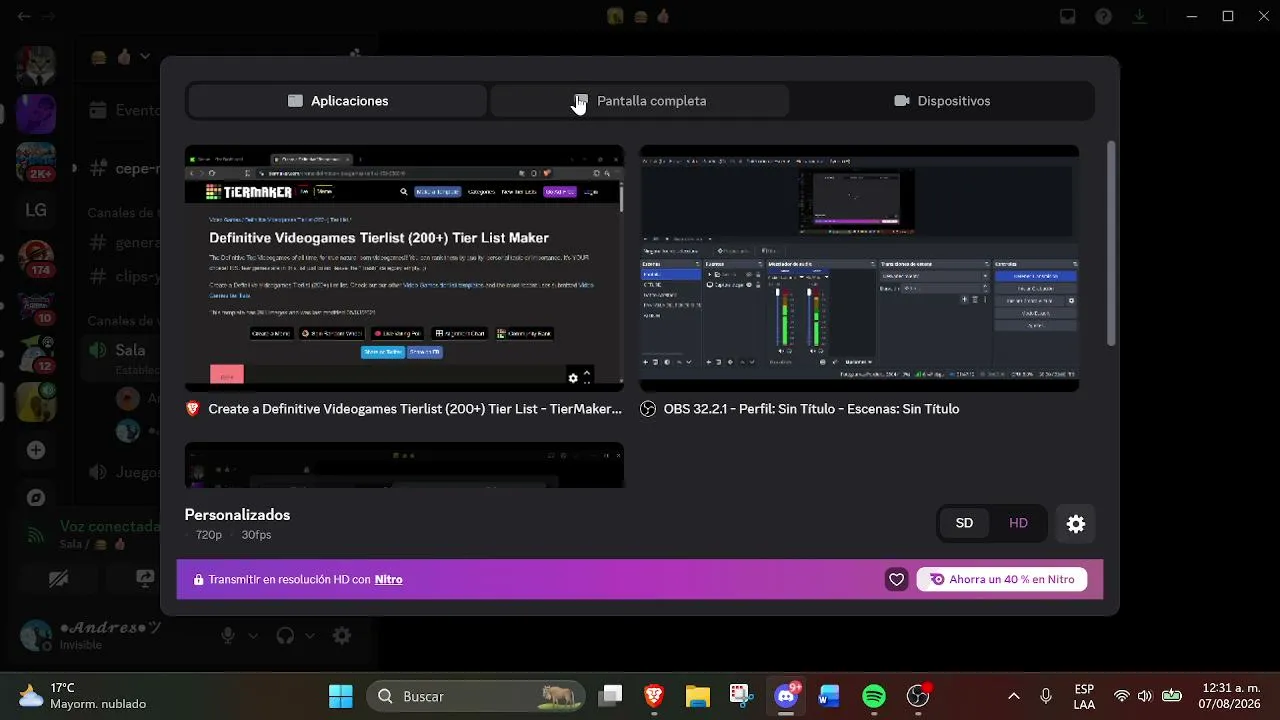Select the Dispositivos tab
Screen dimensions: 1280x720
click(942, 101)
